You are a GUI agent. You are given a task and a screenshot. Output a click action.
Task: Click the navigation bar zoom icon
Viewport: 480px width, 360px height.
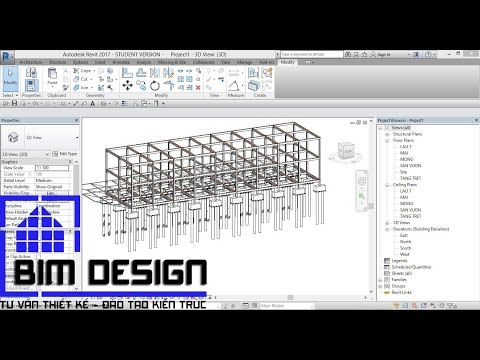362,197
